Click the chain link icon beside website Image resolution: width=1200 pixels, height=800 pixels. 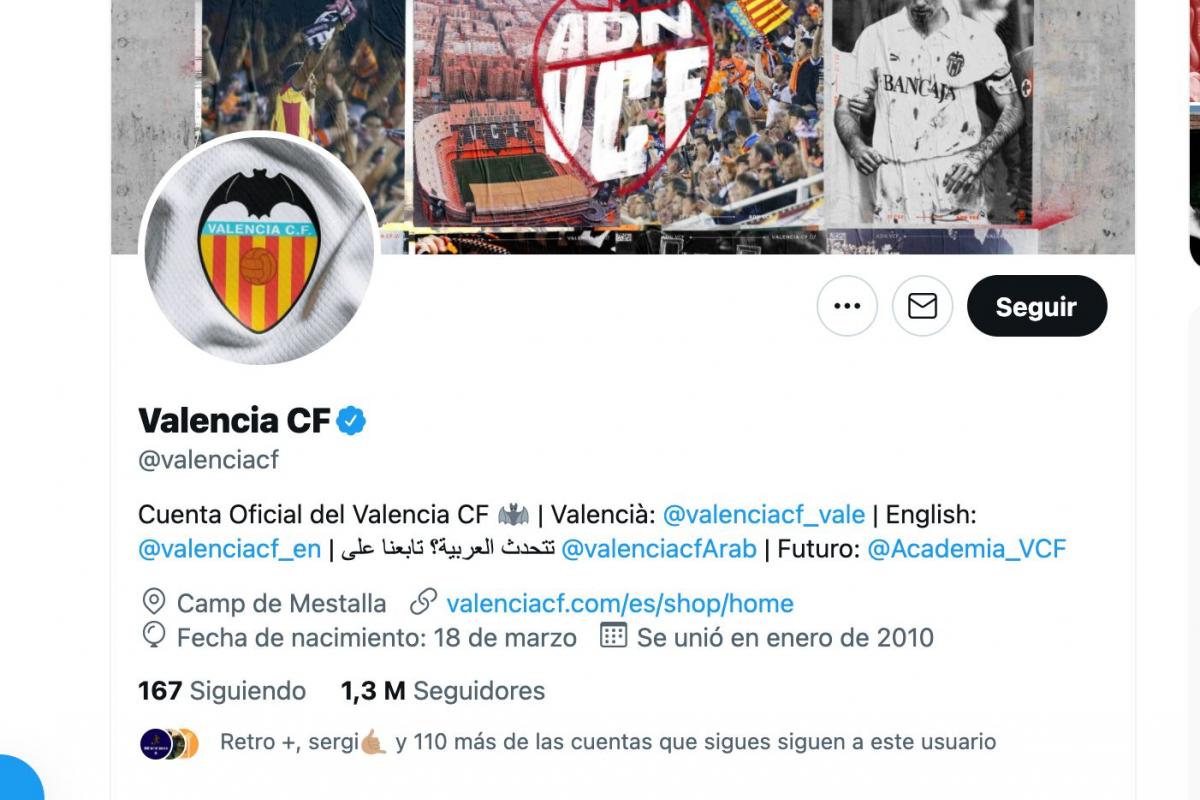tap(424, 602)
